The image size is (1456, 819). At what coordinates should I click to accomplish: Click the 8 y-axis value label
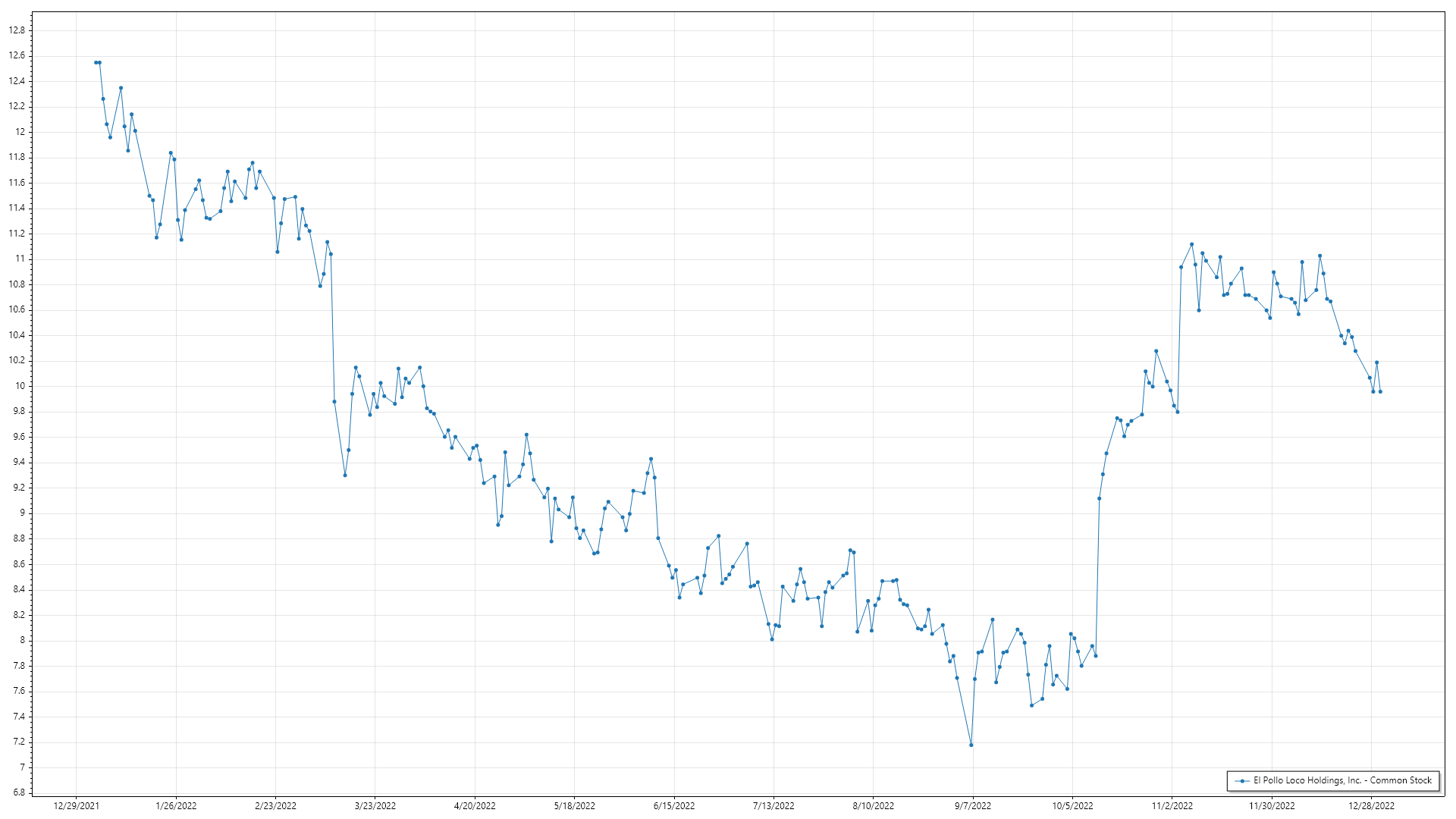coord(22,641)
